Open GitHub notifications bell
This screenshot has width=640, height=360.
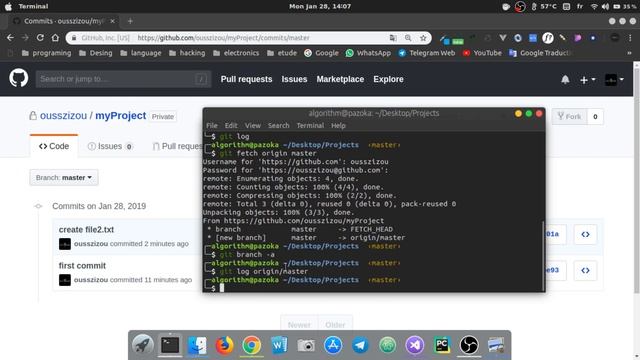[565, 80]
